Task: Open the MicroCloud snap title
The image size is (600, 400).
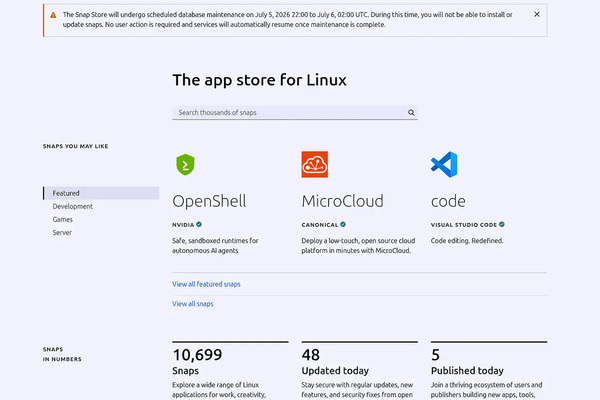Action: point(342,201)
